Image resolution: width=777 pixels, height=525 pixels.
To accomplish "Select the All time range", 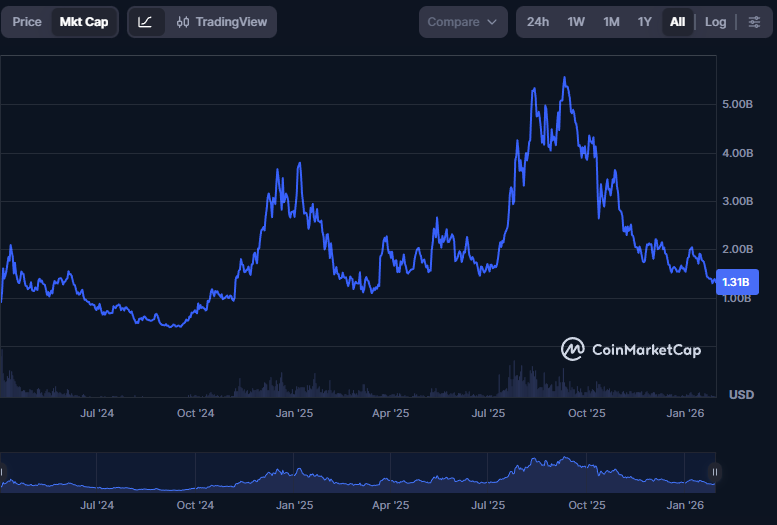I will coord(677,22).
